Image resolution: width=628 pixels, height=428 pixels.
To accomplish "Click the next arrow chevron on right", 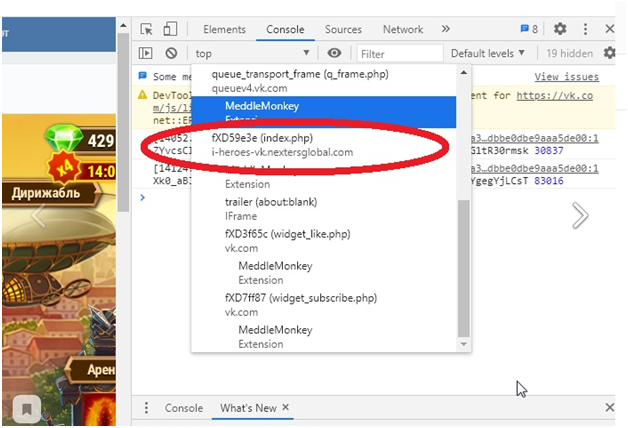I will coord(580,215).
